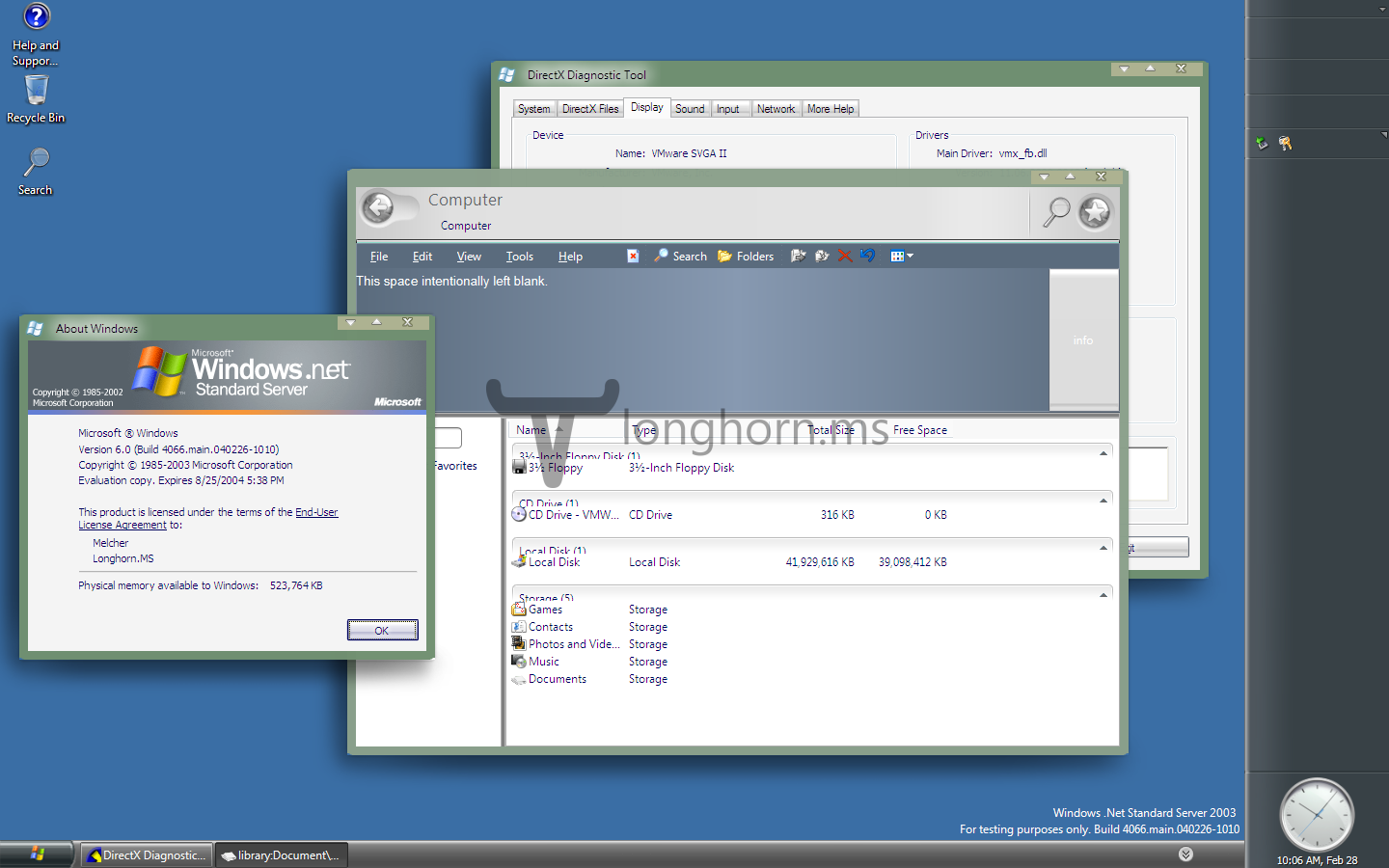Viewport: 1389px width, 868px height.
Task: Open the sidebar tray options arrow
Action: (1383, 135)
